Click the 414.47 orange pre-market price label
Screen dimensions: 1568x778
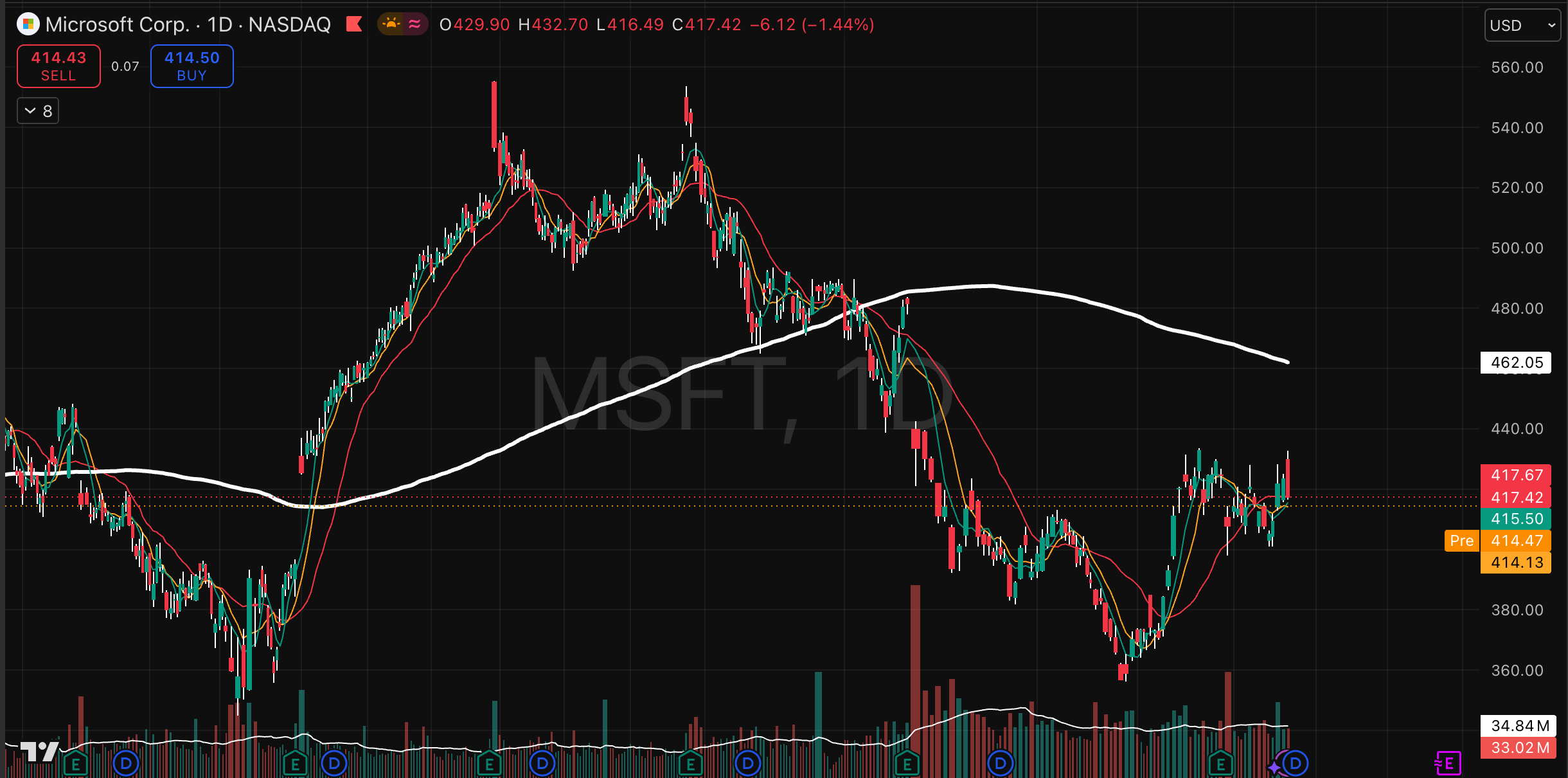click(1516, 541)
